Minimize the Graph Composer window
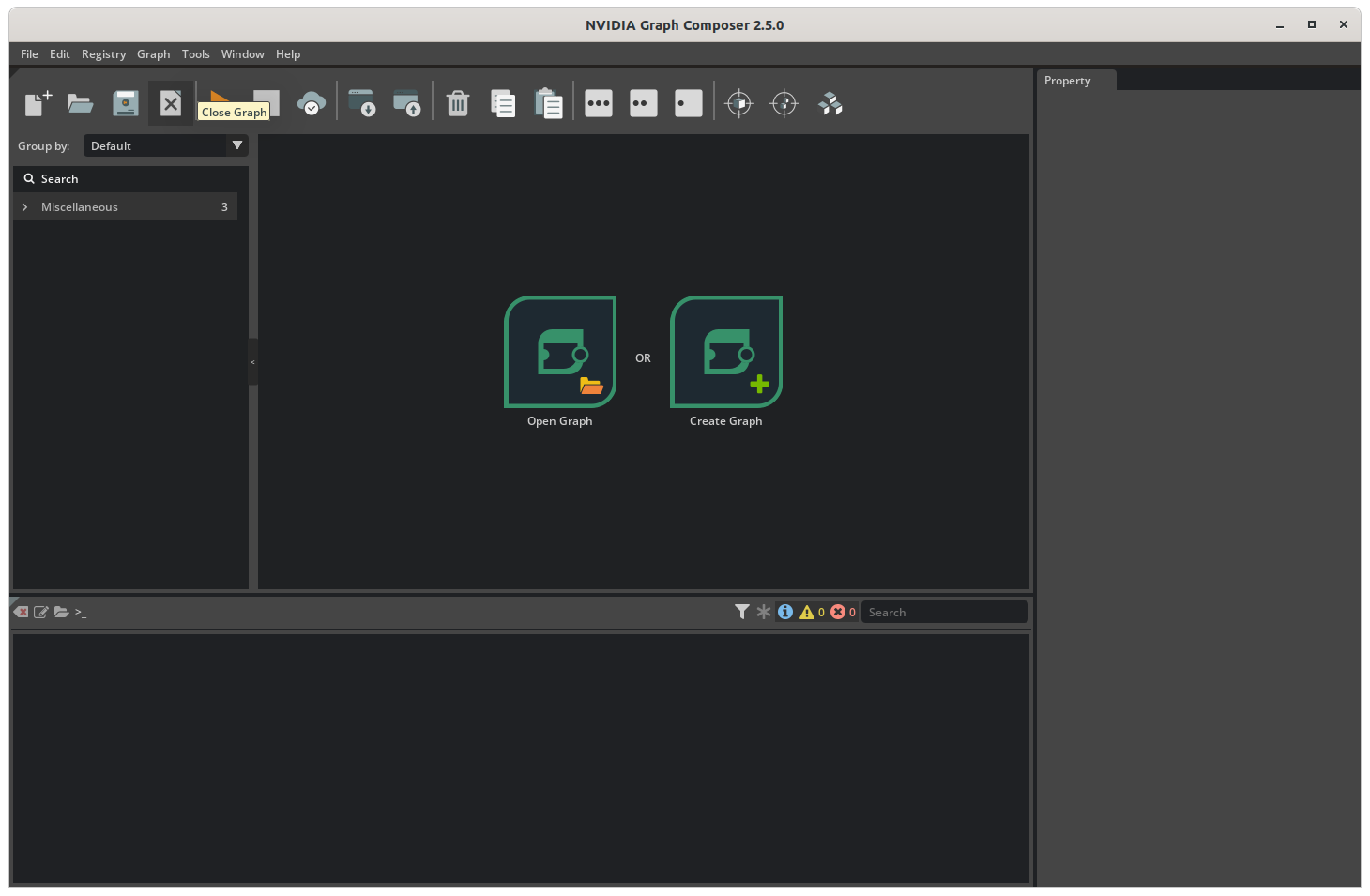This screenshot has width=1370, height=896. pyautogui.click(x=1280, y=25)
